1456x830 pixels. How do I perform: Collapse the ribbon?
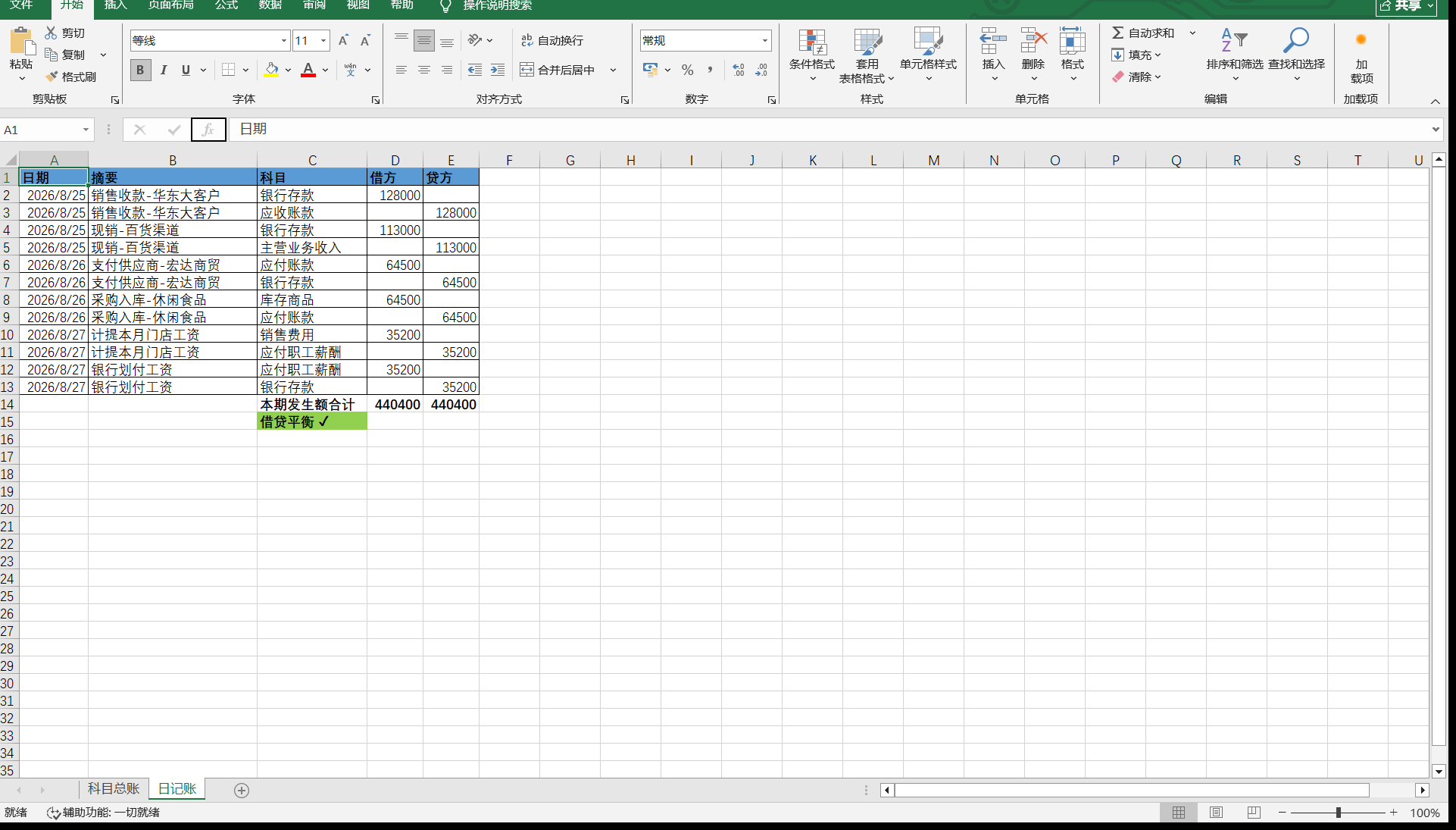click(x=1435, y=101)
